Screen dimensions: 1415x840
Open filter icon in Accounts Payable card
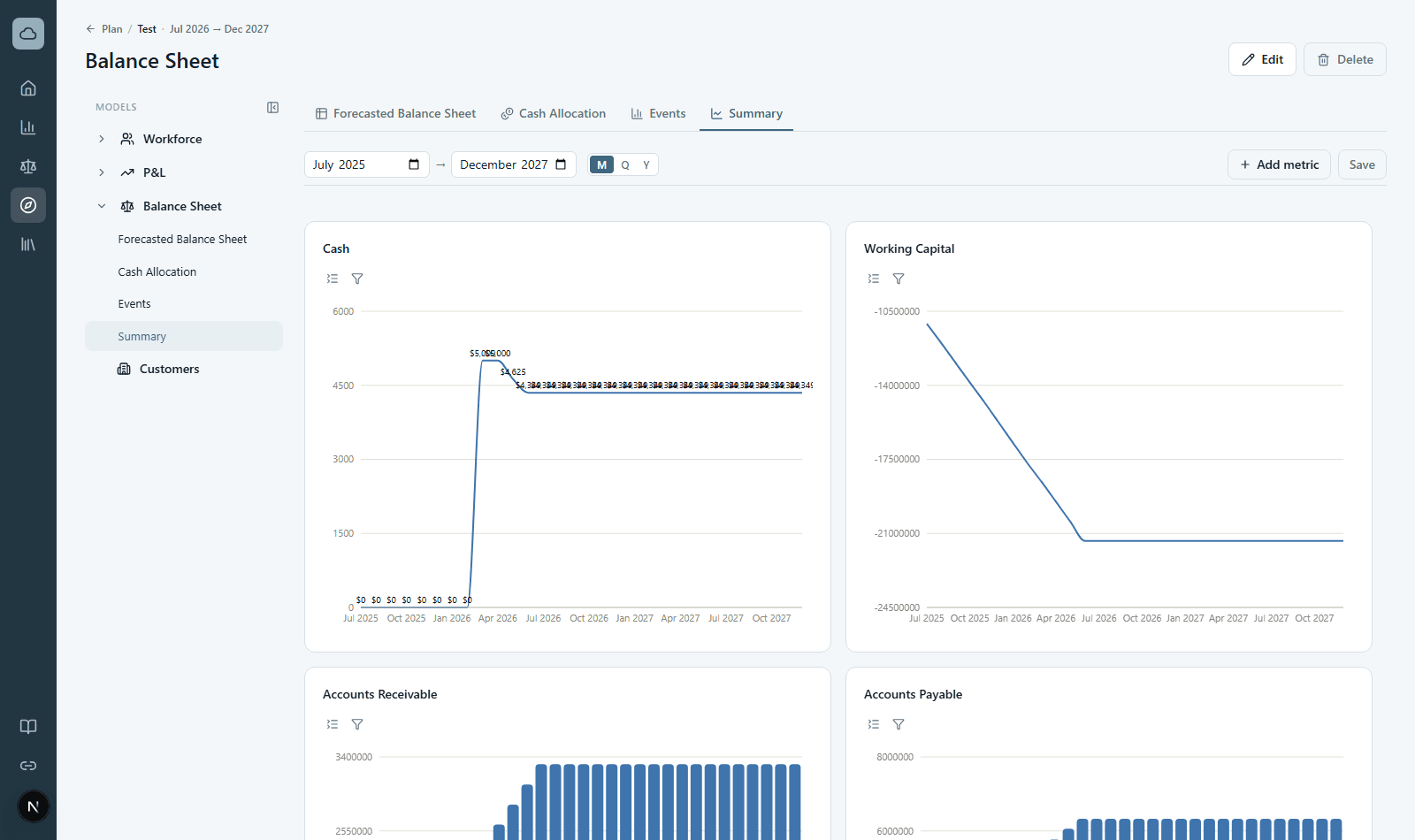pyautogui.click(x=899, y=724)
